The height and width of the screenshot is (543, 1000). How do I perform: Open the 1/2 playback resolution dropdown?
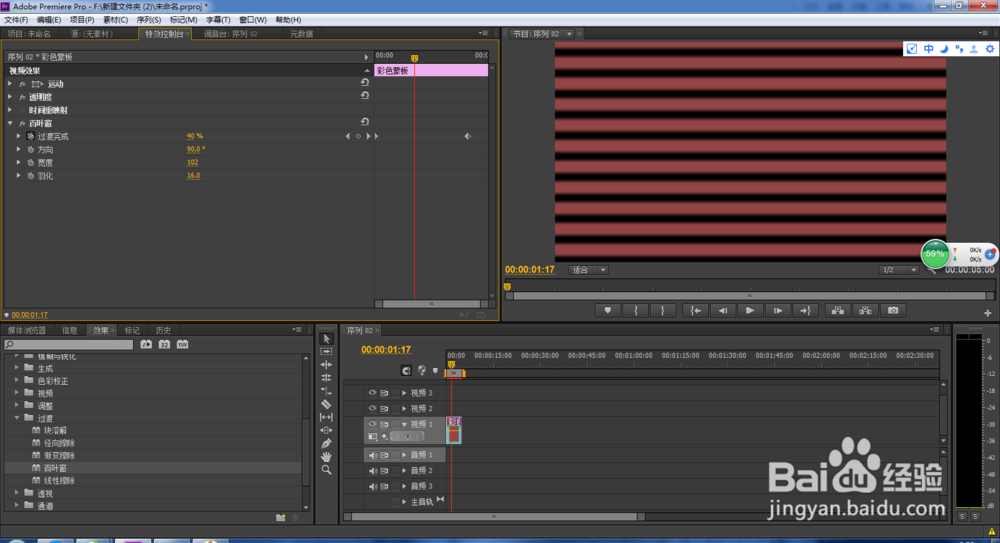pos(898,270)
